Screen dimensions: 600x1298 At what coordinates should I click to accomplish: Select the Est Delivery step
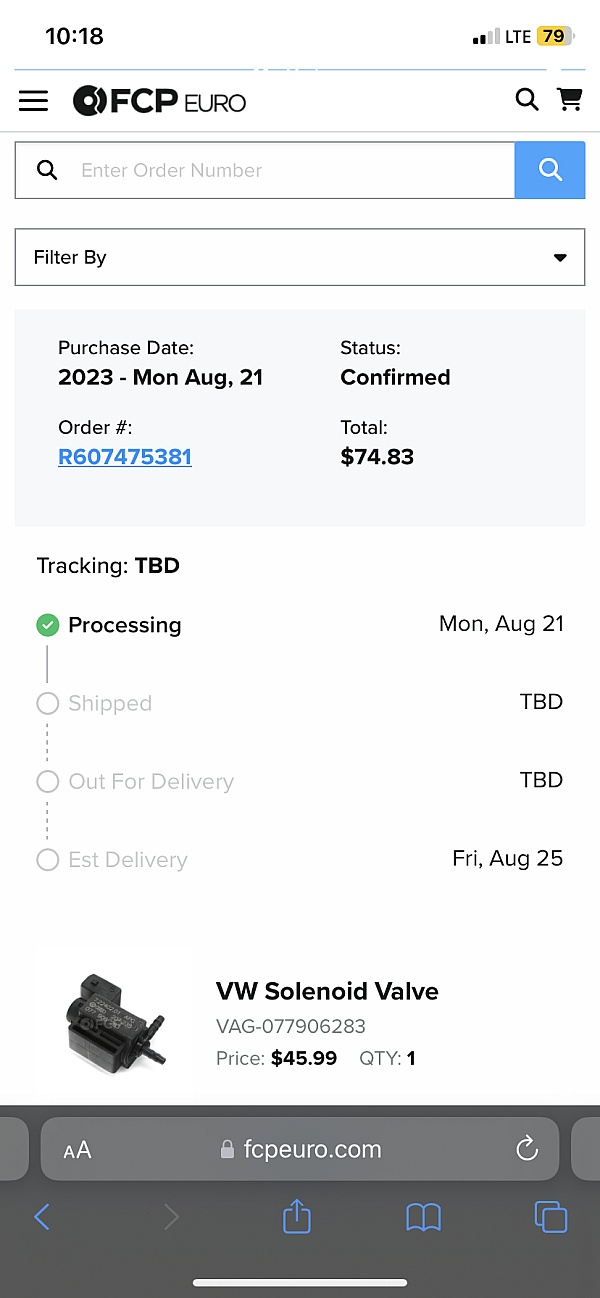click(127, 859)
